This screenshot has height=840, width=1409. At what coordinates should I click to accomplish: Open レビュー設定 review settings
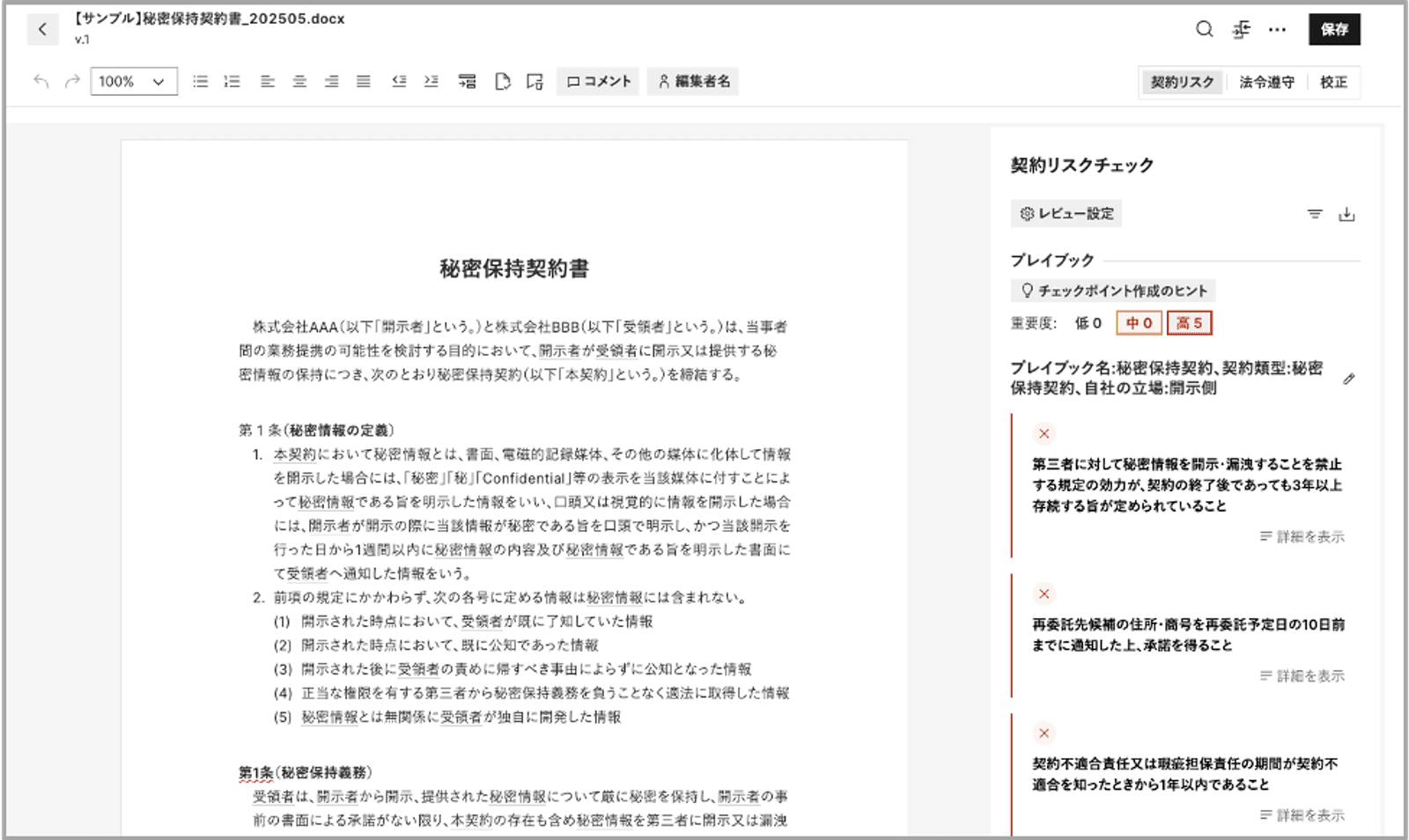[1066, 213]
